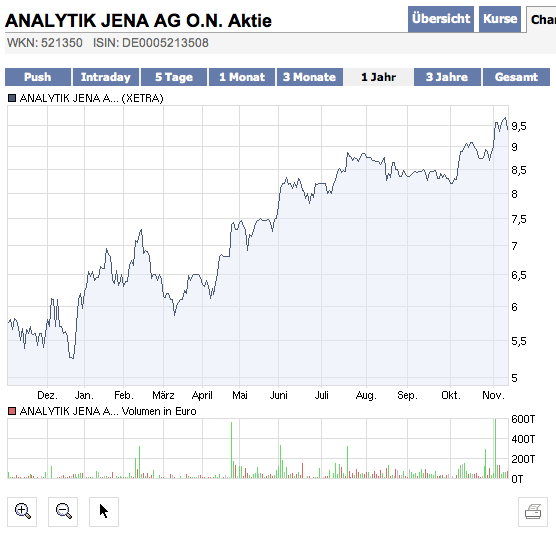Print the chart with printer icon
This screenshot has height=536, width=556.
(x=533, y=512)
